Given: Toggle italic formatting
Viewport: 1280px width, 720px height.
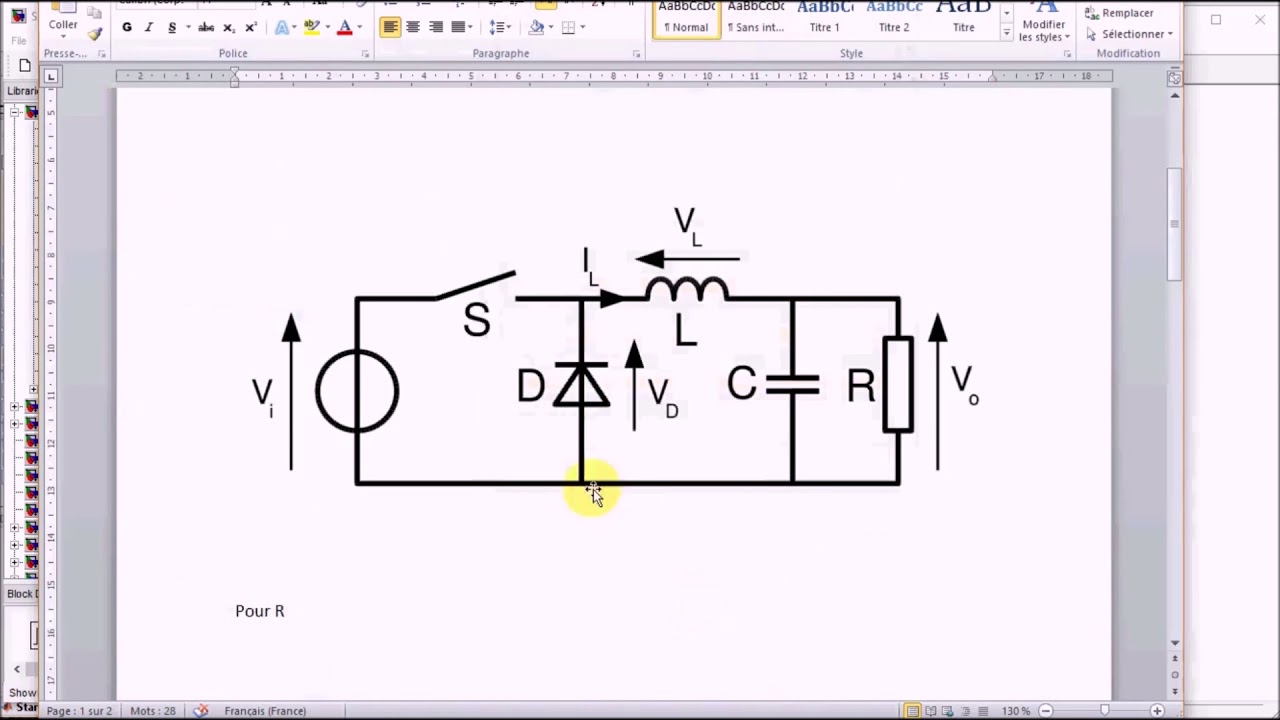Looking at the screenshot, I should point(149,27).
